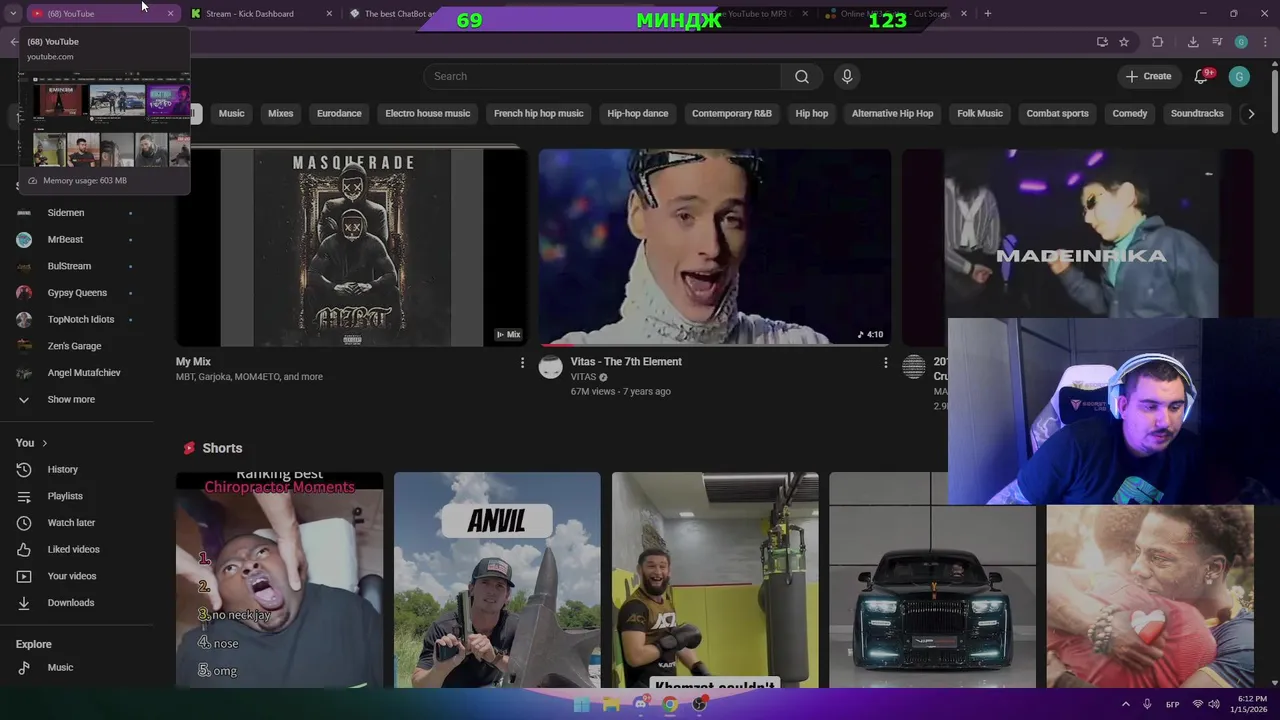The width and height of the screenshot is (1280, 720).
Task: Open Chrome extensions puzzle icon
Action: [x=1158, y=42]
